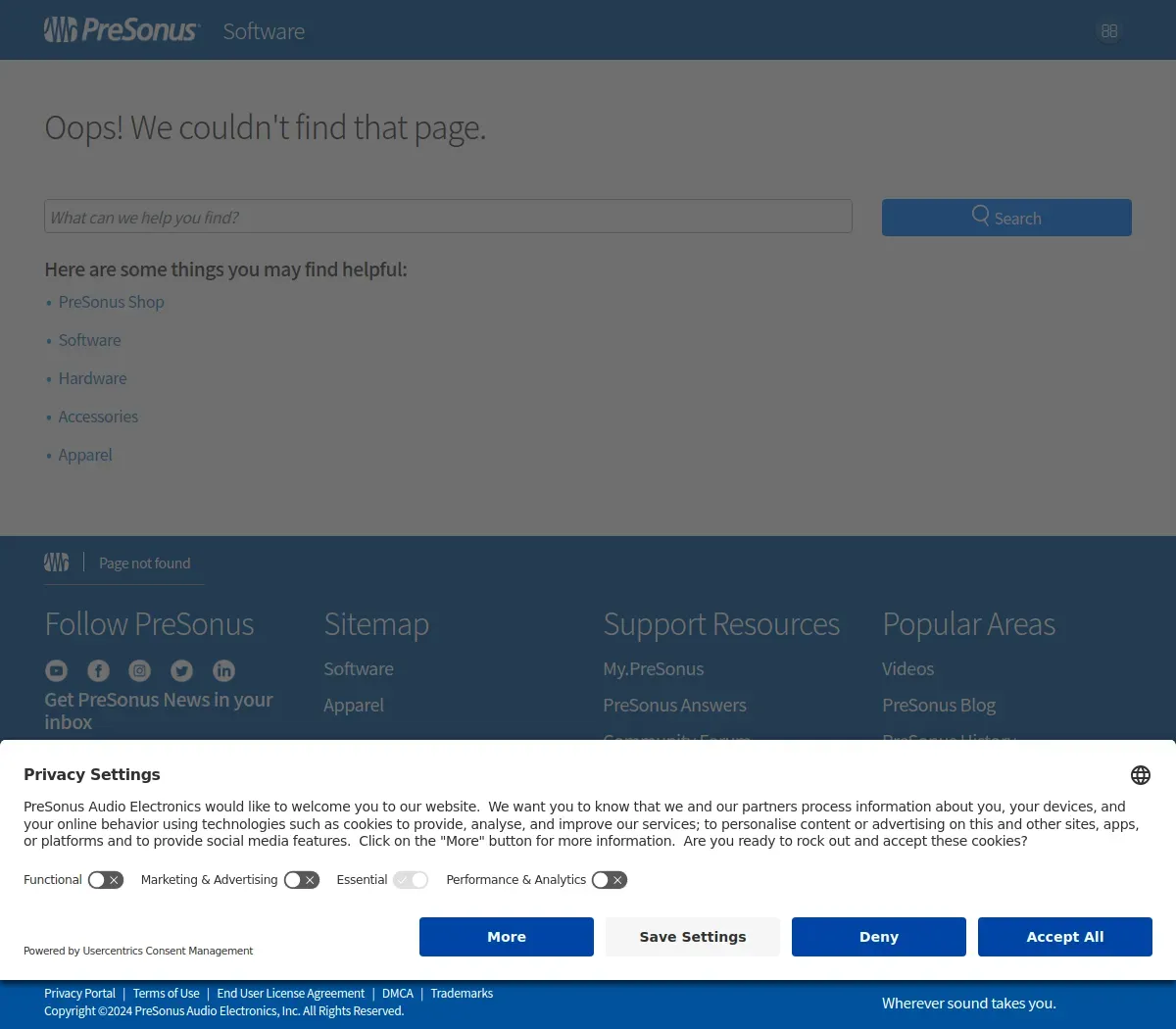The image size is (1176, 1029).
Task: Click the Save Settings button
Action: pyautogui.click(x=693, y=937)
